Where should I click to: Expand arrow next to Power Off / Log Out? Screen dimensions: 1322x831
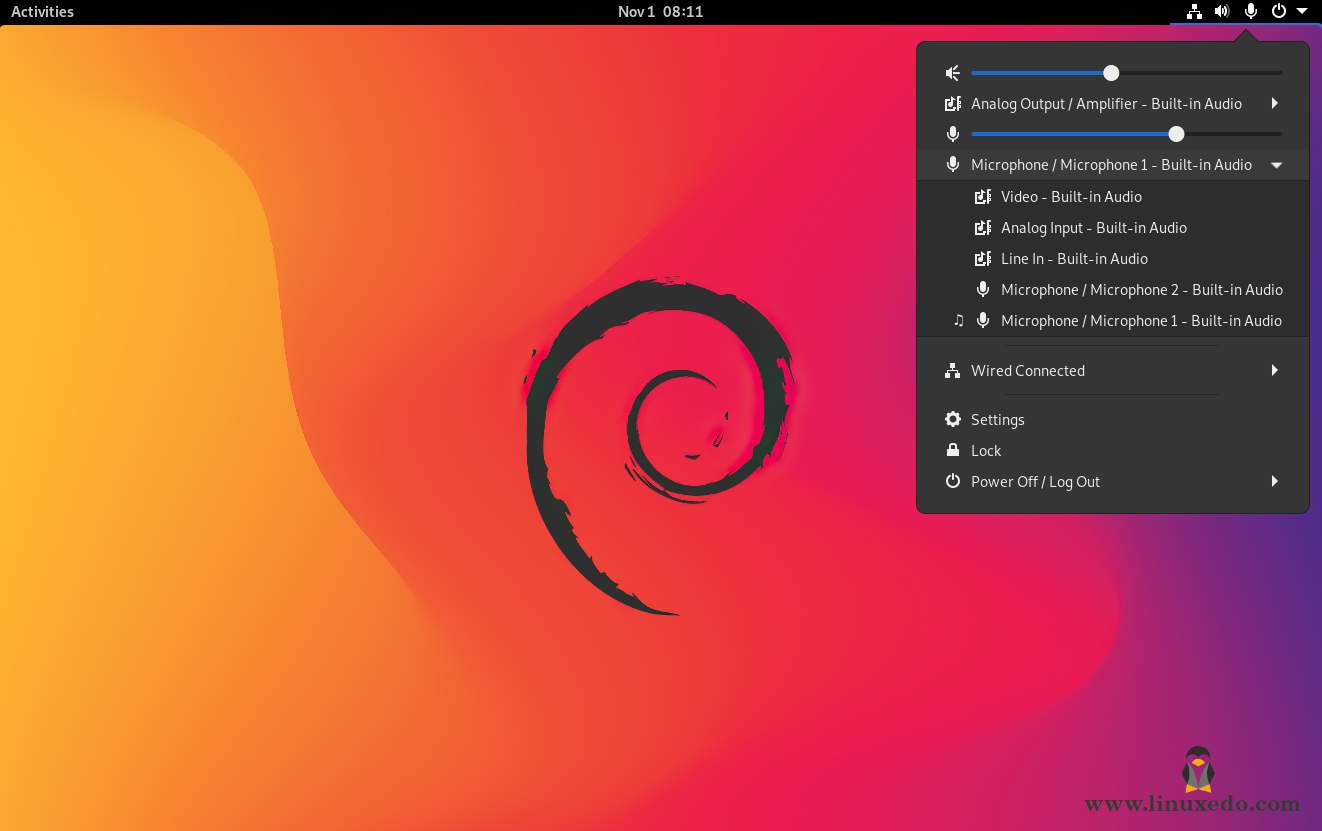pos(1275,481)
